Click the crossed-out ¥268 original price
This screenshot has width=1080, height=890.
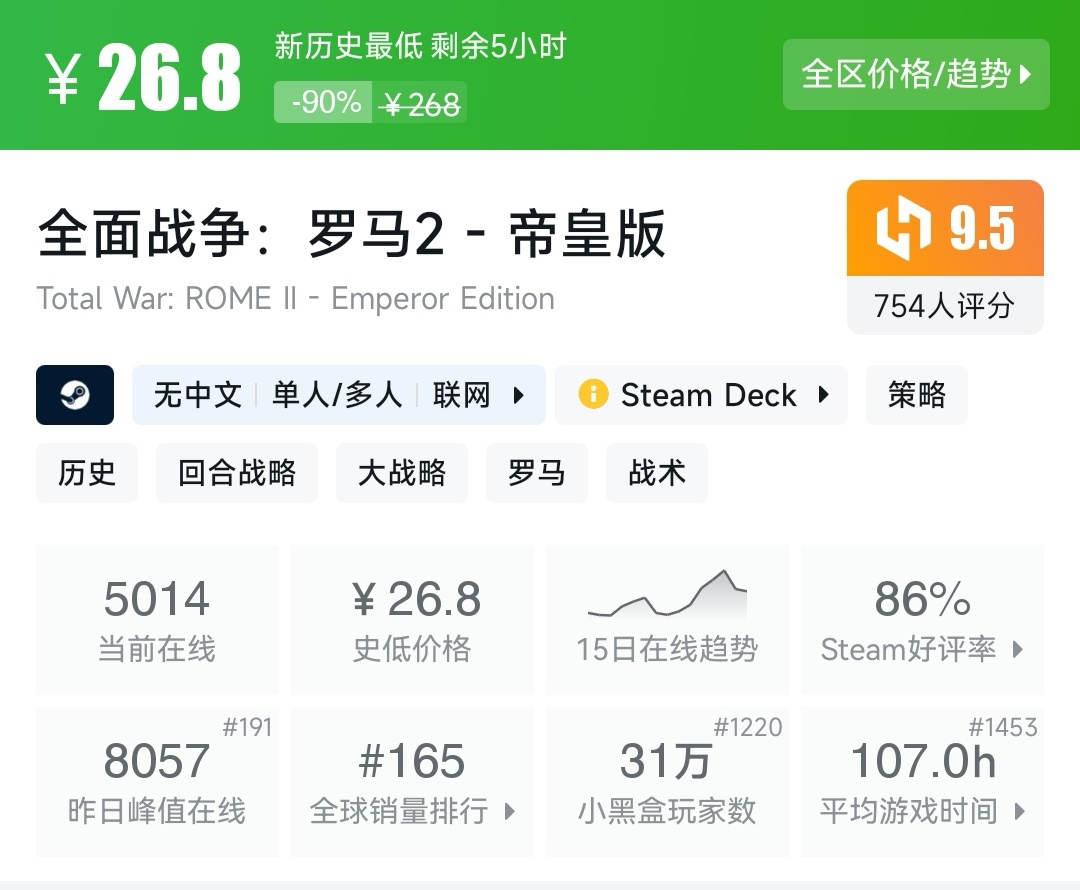click(x=420, y=105)
